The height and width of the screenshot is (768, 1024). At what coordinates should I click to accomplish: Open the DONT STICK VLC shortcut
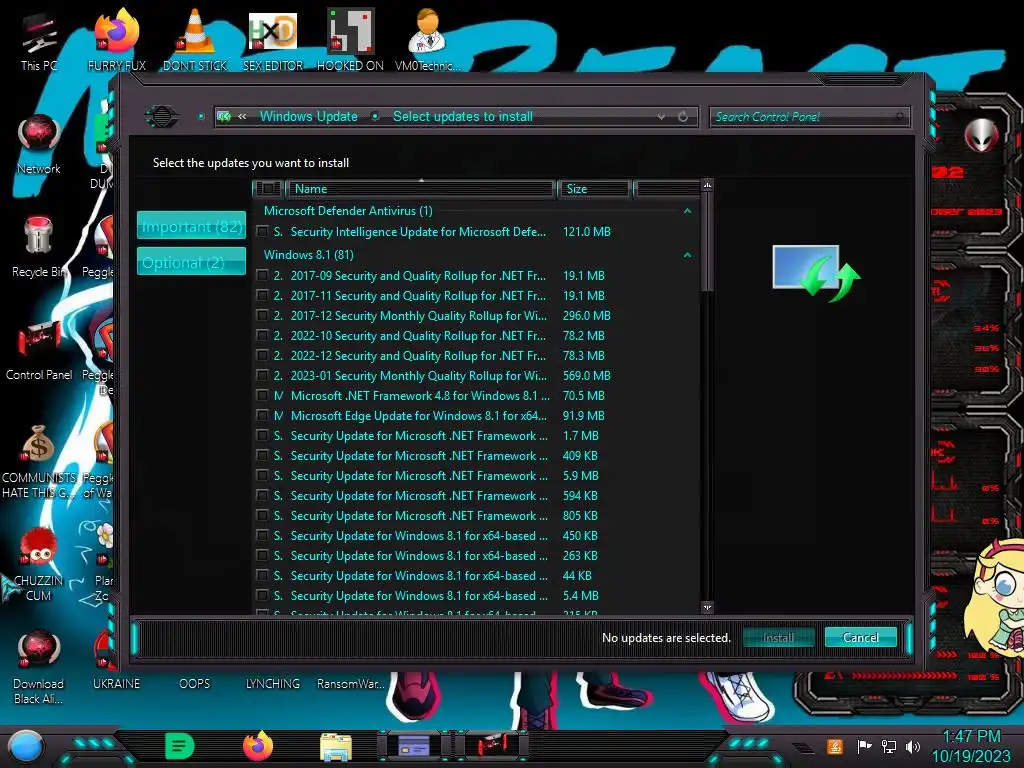tap(195, 40)
